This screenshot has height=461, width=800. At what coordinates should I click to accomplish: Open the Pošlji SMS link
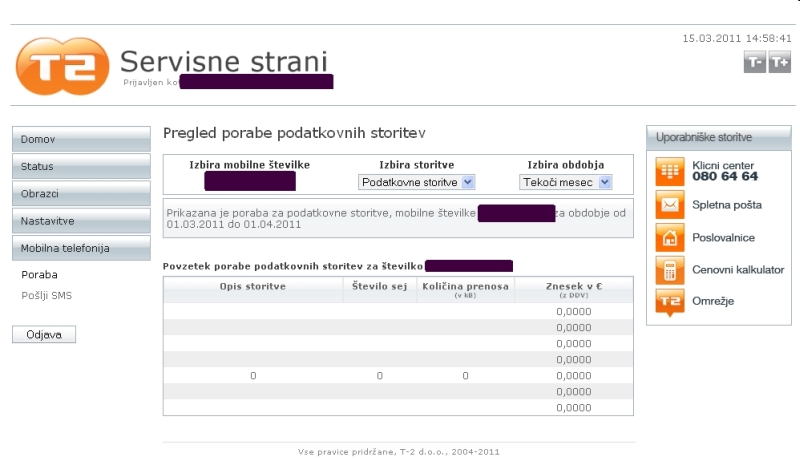tap(46, 295)
